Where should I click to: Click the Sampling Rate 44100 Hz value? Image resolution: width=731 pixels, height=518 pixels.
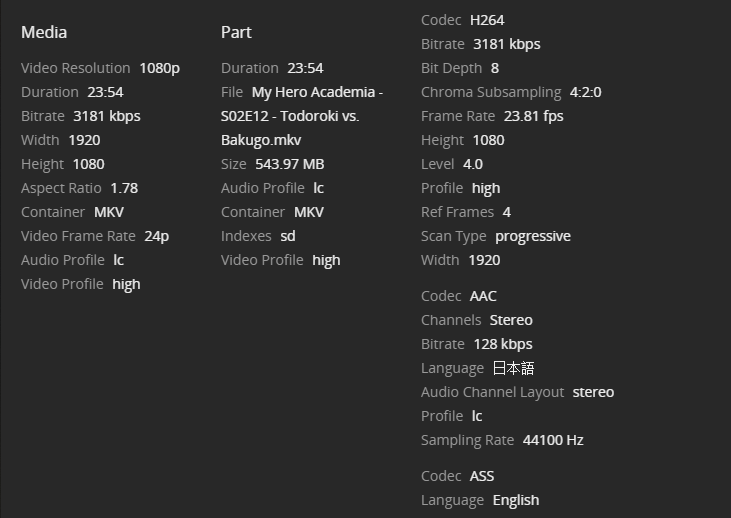(x=553, y=440)
